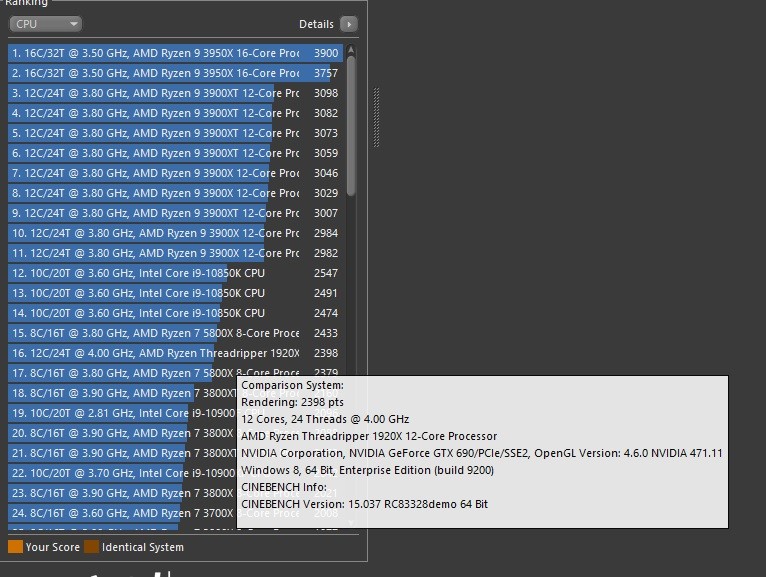Click the Details label
This screenshot has width=766, height=577.
pyautogui.click(x=316, y=24)
